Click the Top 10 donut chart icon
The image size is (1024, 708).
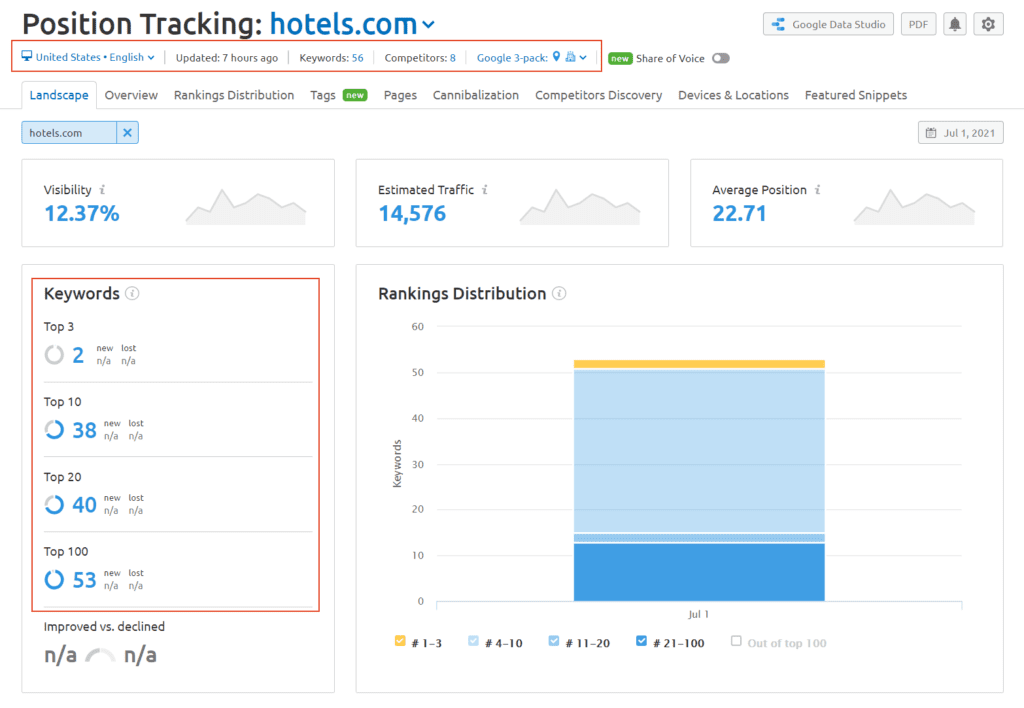54,430
